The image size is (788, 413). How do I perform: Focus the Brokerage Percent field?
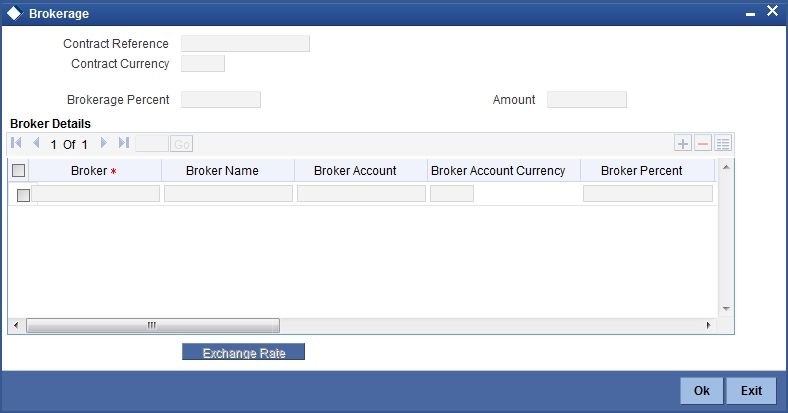pyautogui.click(x=221, y=99)
